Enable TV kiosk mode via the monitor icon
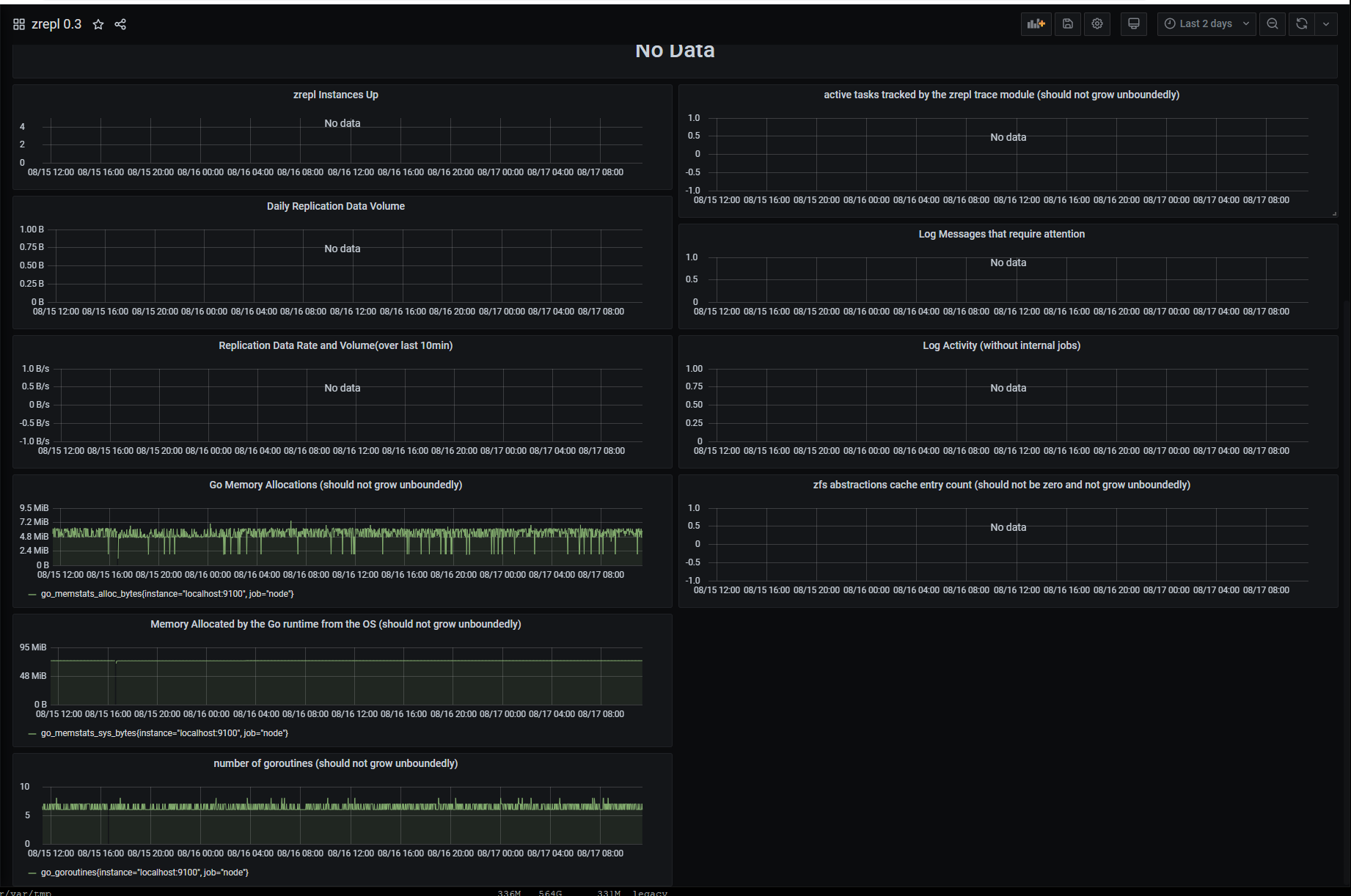Screen dimensions: 1351x896 coord(1133,23)
